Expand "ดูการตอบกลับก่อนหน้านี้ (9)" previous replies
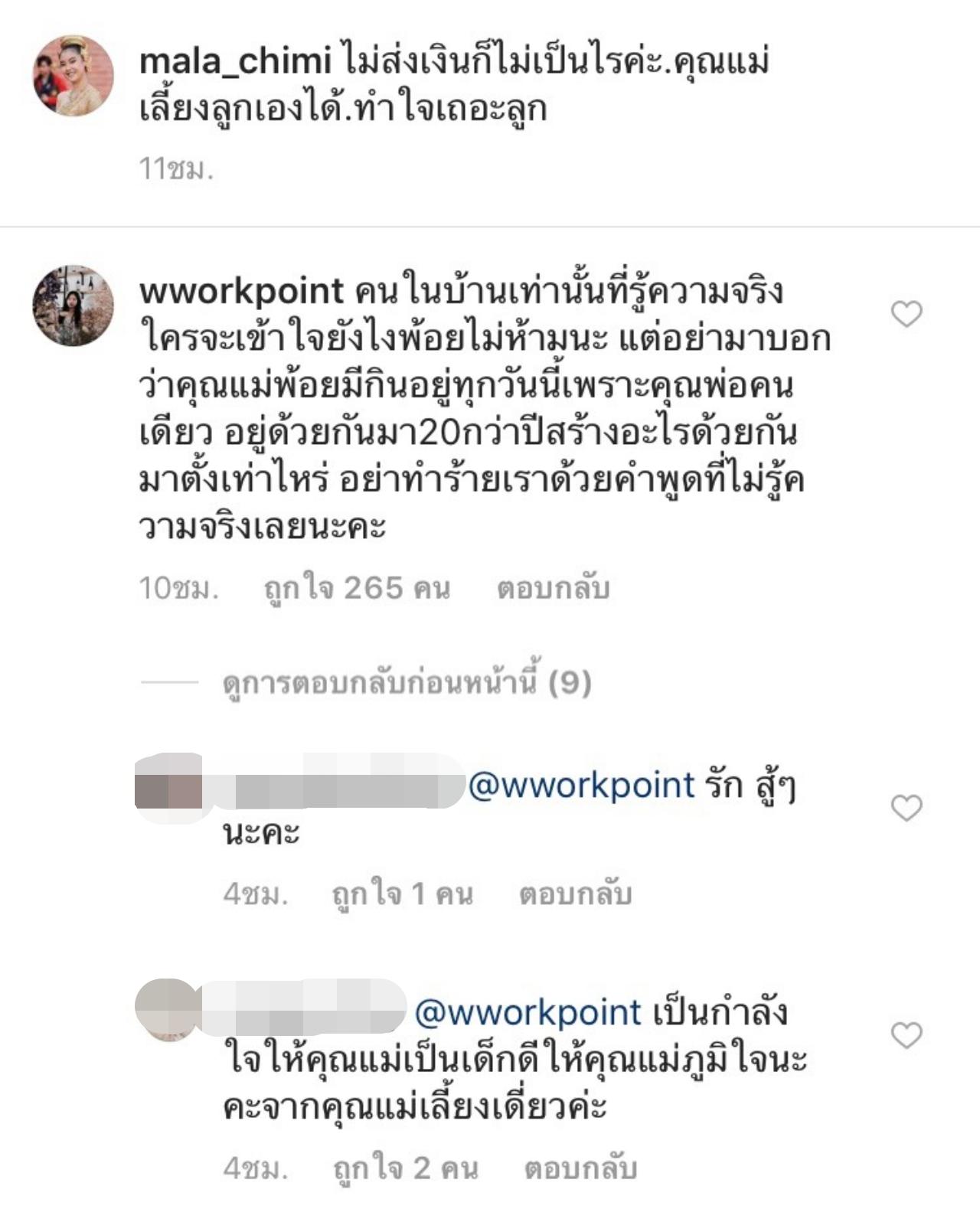980x1222 pixels. (407, 681)
